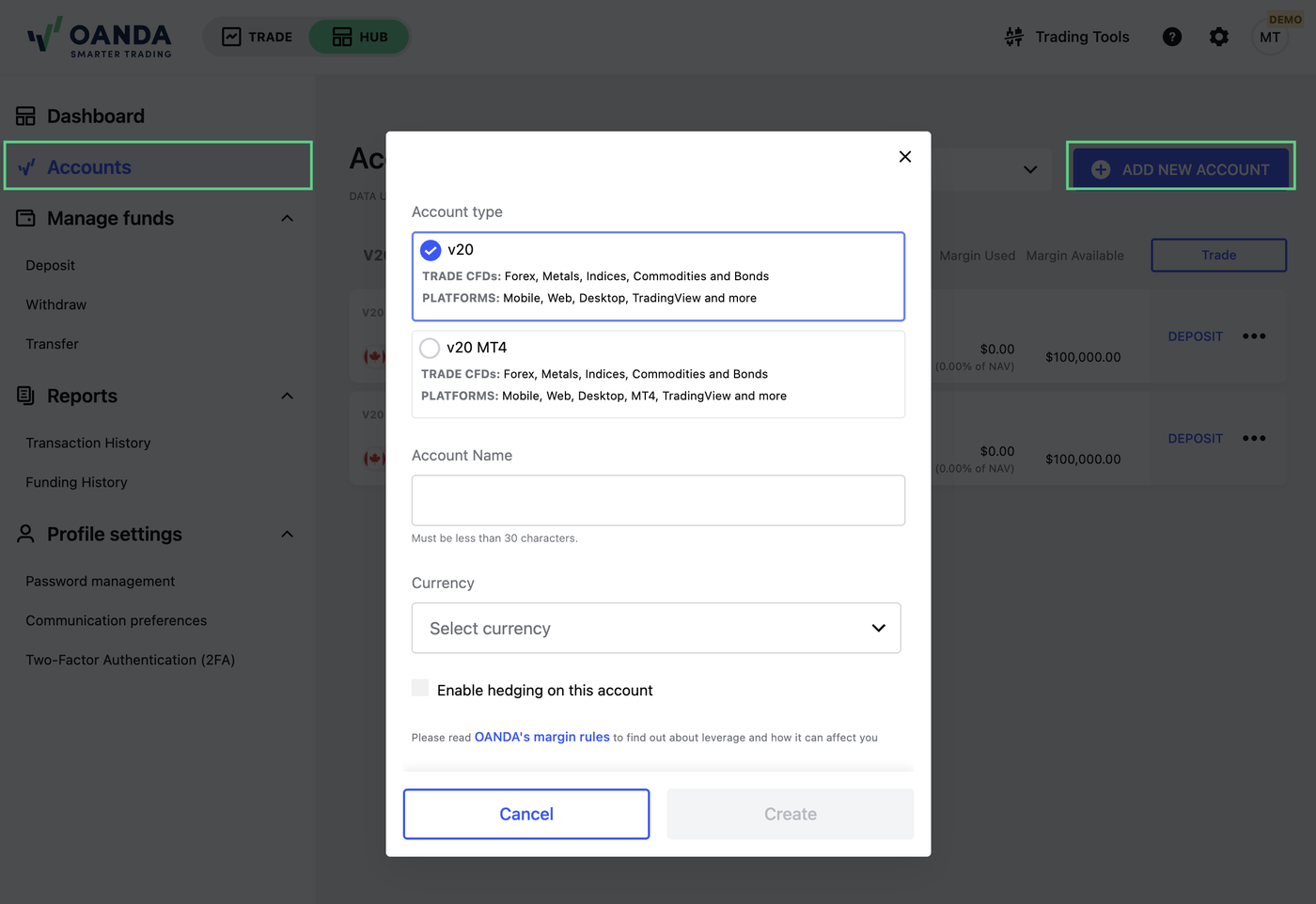
Task: Open the MT profile avatar
Action: click(x=1270, y=37)
